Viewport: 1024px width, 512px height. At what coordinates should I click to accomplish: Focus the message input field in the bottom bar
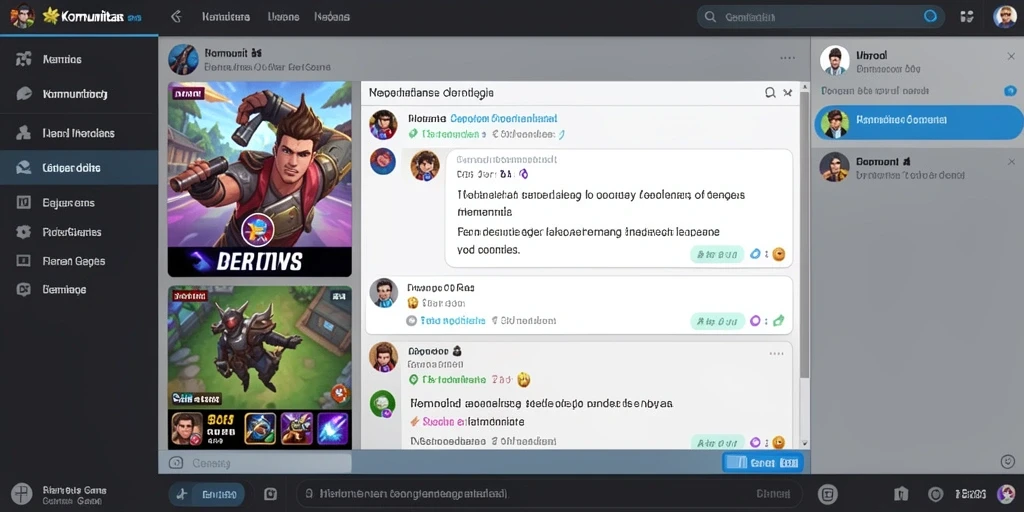pos(549,494)
